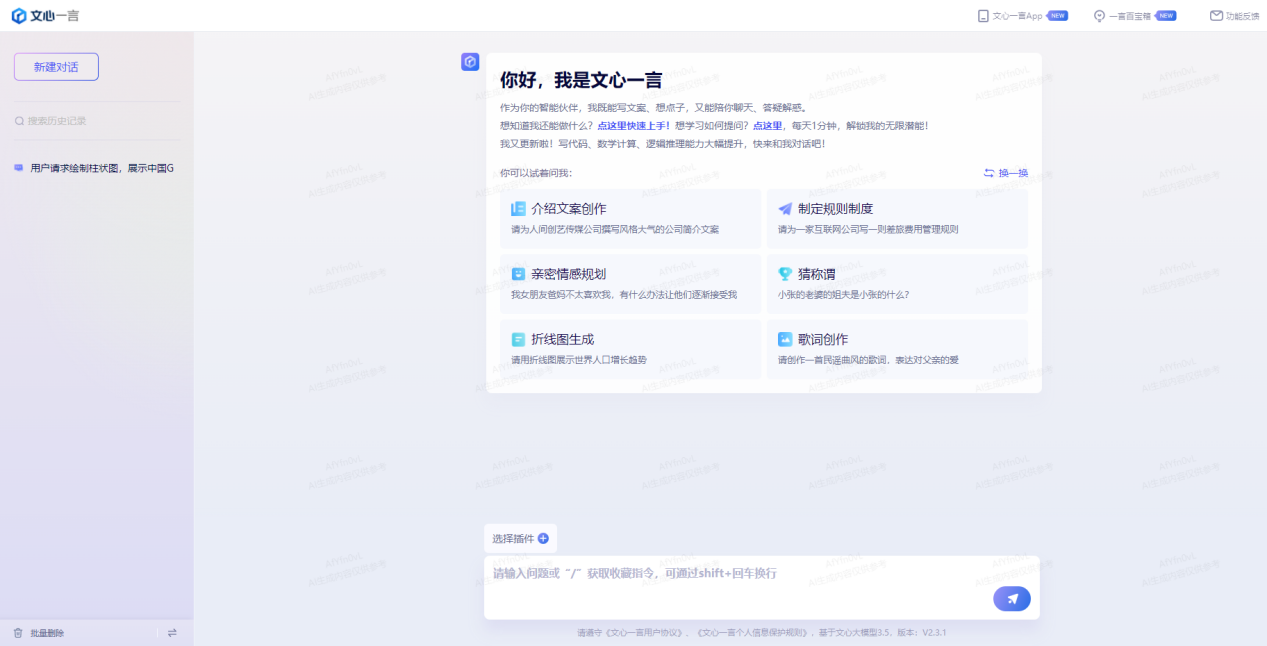The width and height of the screenshot is (1267, 646).
Task: Send message with the paper plane button
Action: pyautogui.click(x=1012, y=599)
